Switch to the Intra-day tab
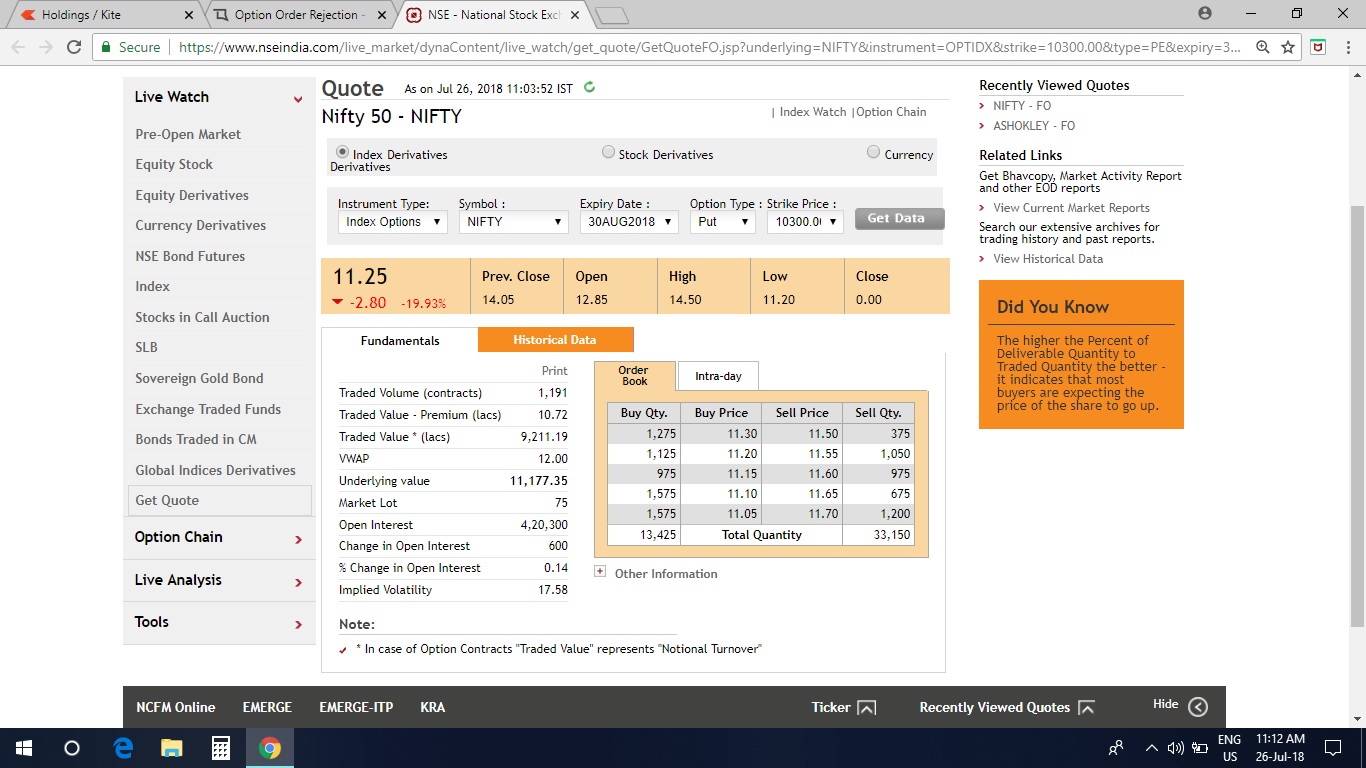This screenshot has height=768, width=1366. point(718,376)
